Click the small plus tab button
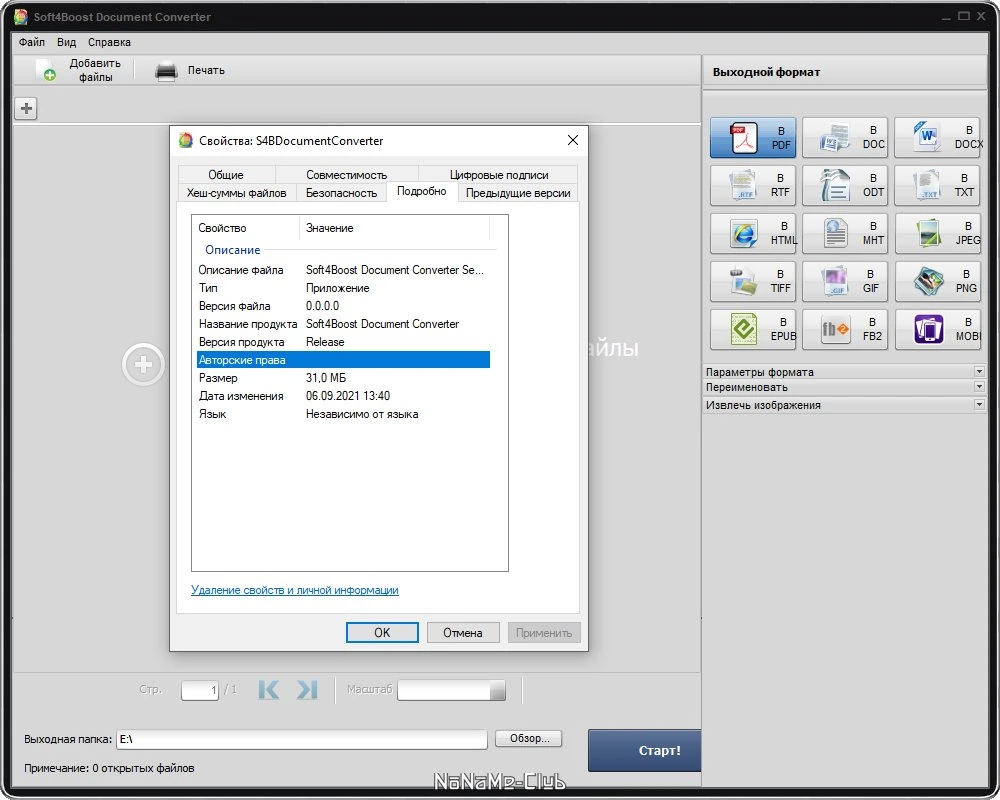Viewport: 1000px width, 800px height. tap(26, 108)
